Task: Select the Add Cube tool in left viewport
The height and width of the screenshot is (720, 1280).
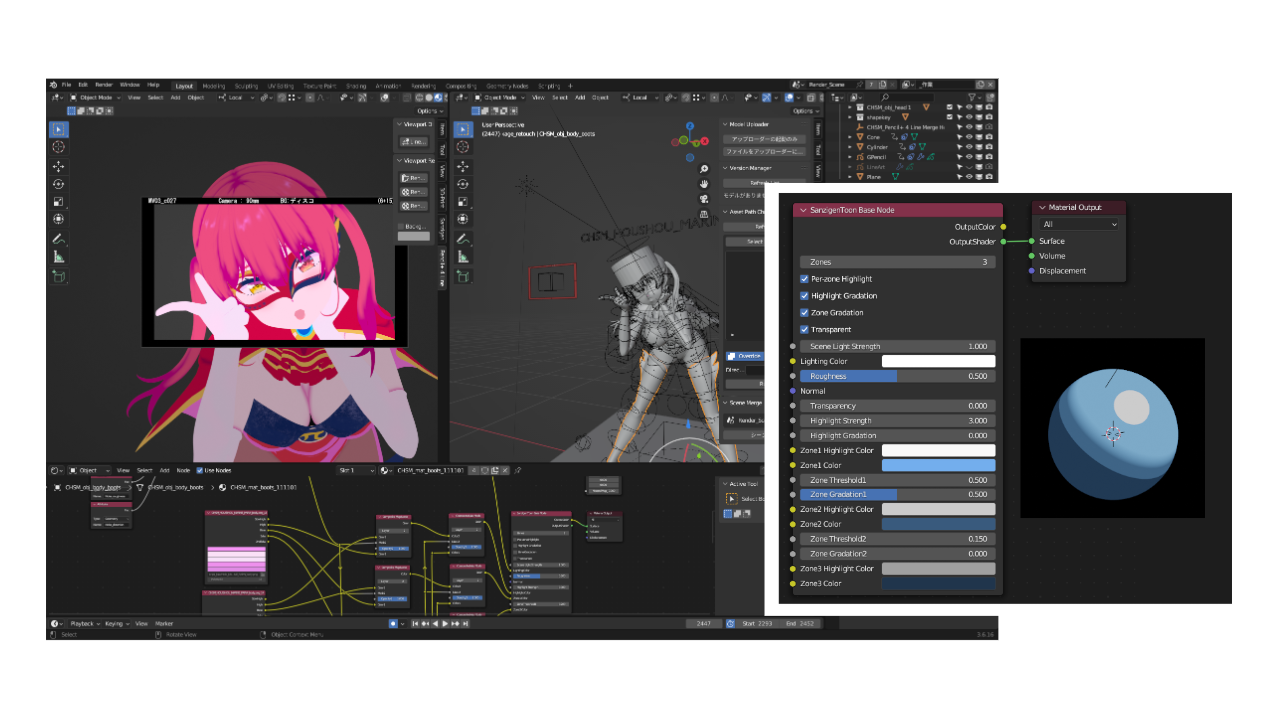Action: (x=58, y=277)
